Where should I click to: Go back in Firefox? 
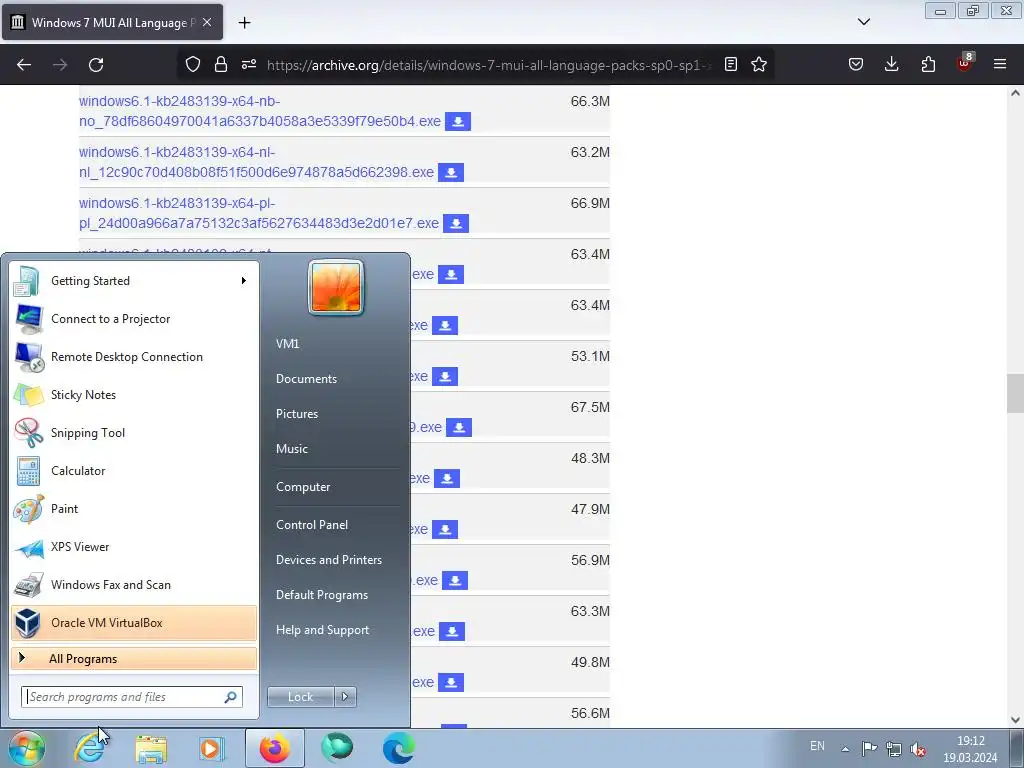[24, 65]
